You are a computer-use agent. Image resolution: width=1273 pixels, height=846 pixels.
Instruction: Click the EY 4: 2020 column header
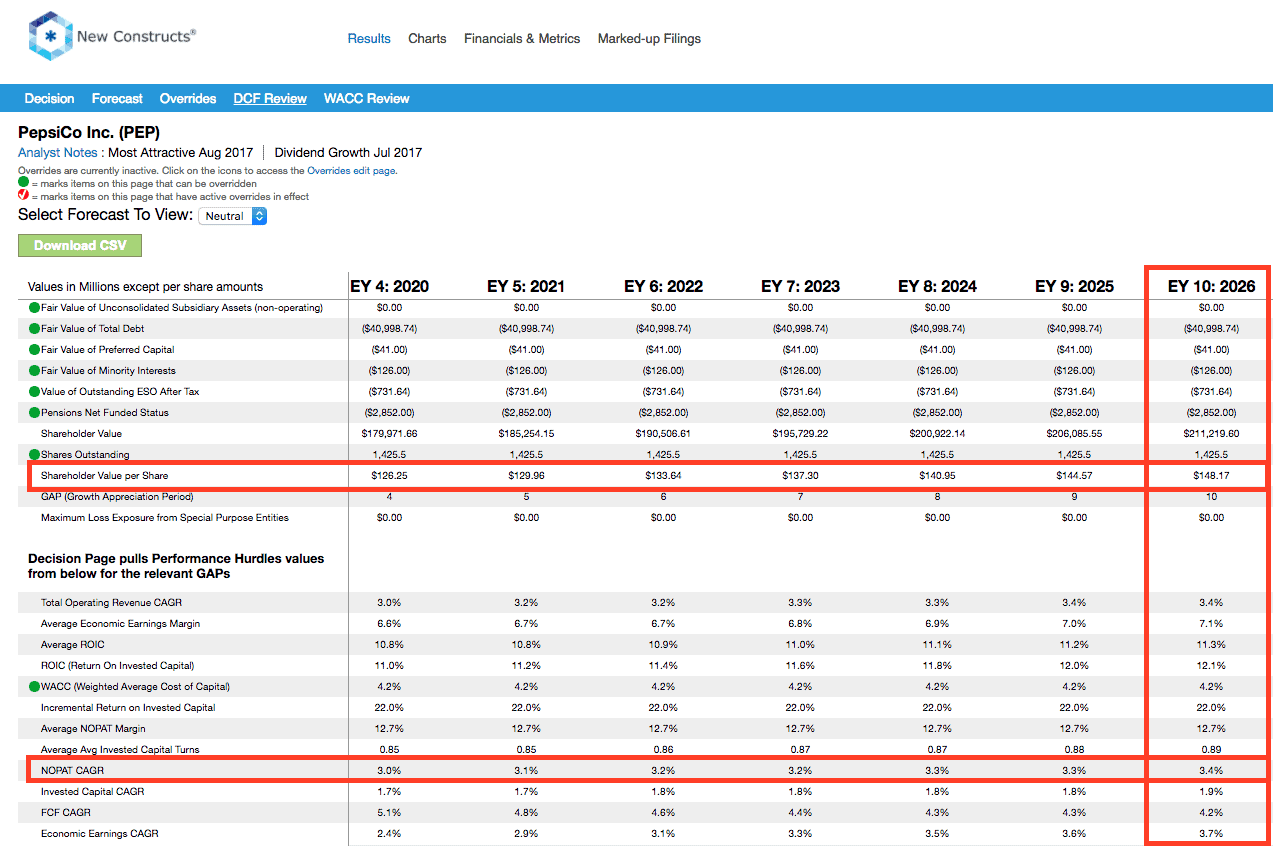pos(389,286)
